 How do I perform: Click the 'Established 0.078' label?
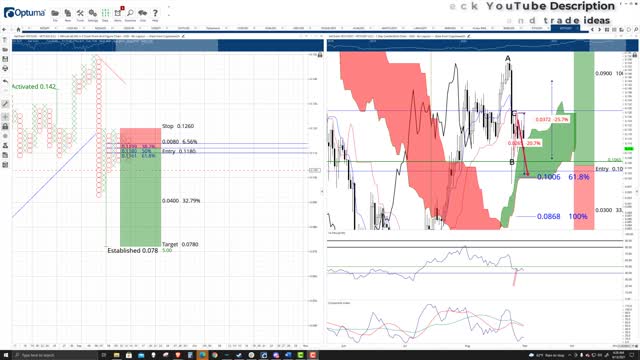pyautogui.click(x=133, y=251)
